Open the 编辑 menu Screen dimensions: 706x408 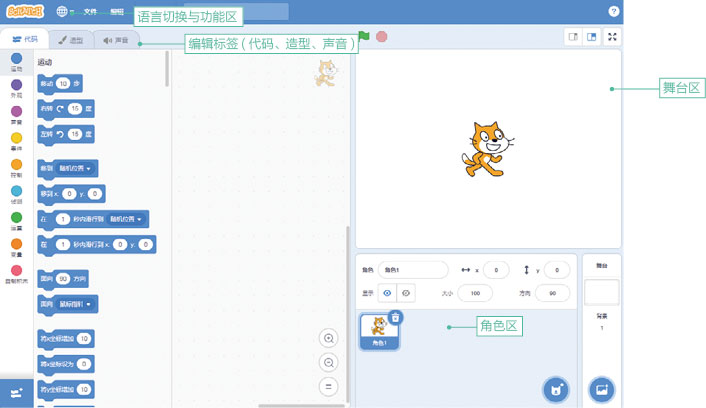point(117,12)
